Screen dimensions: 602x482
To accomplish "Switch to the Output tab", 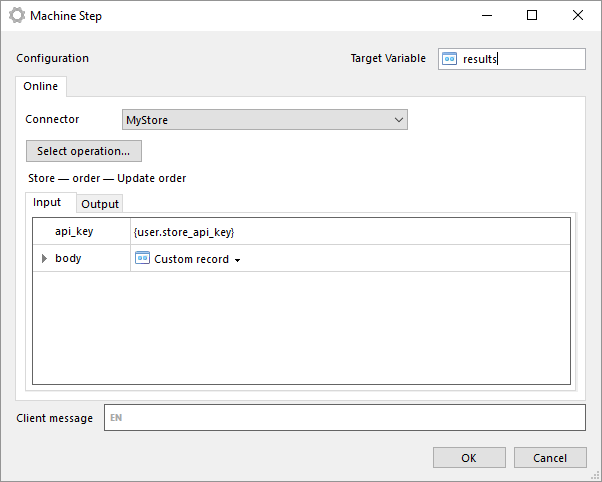I will pos(100,204).
